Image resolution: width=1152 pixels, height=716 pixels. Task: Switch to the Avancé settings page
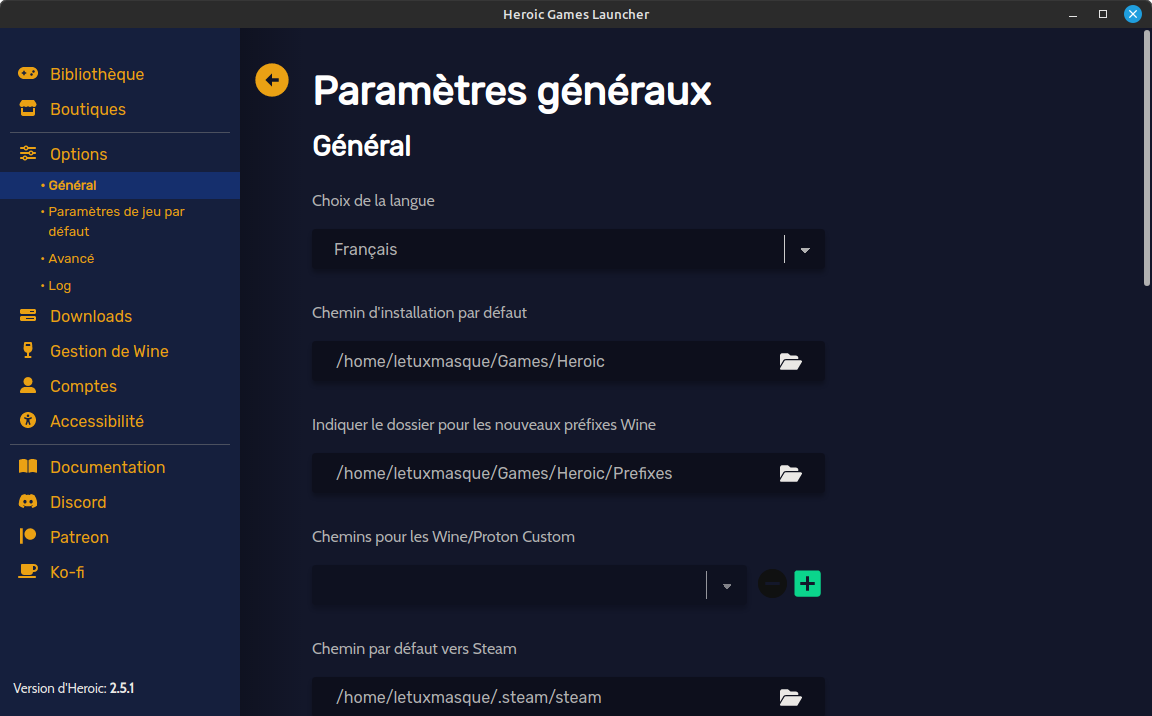click(x=71, y=258)
